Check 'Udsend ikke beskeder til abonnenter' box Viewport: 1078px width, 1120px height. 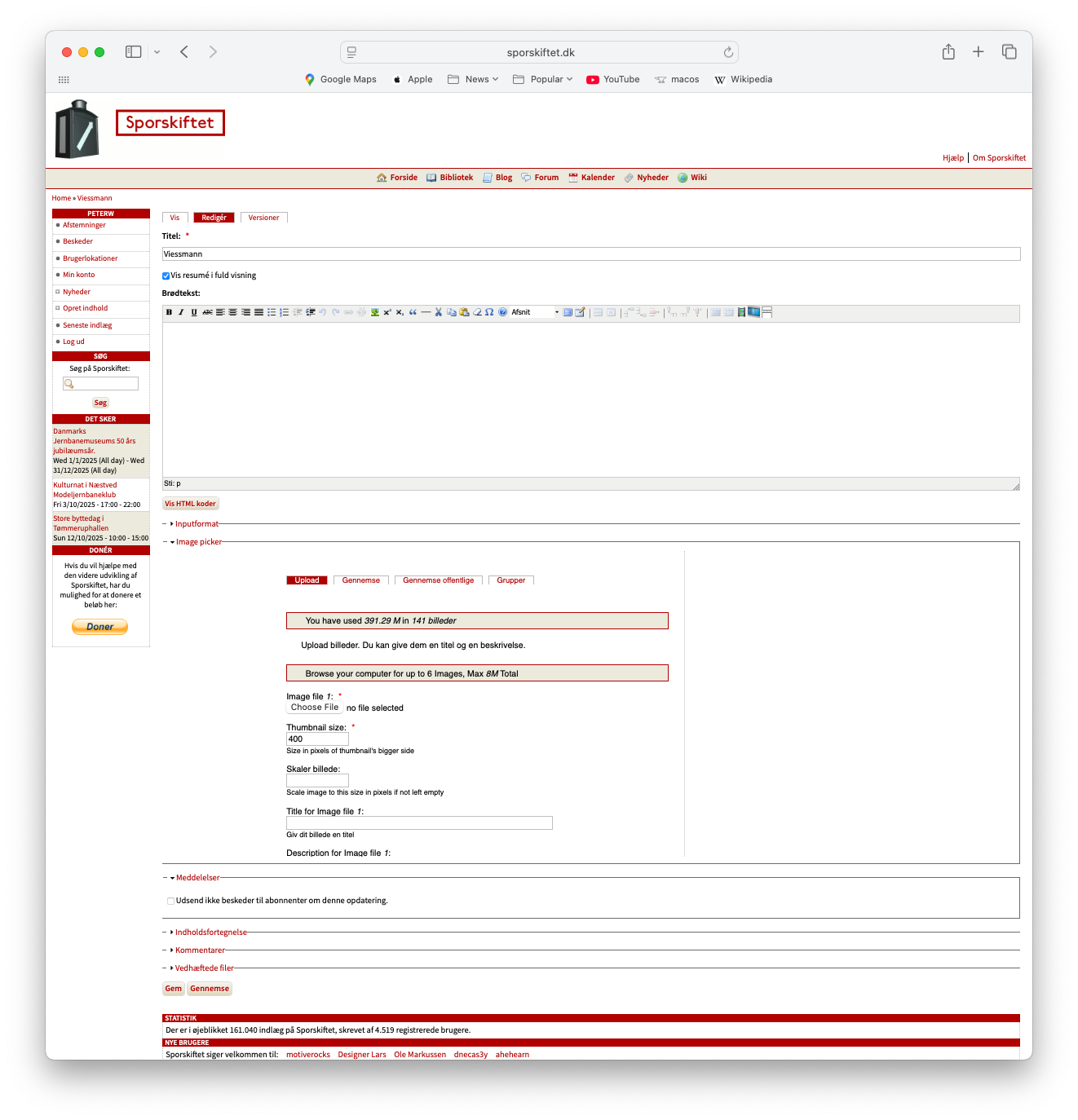[x=170, y=901]
